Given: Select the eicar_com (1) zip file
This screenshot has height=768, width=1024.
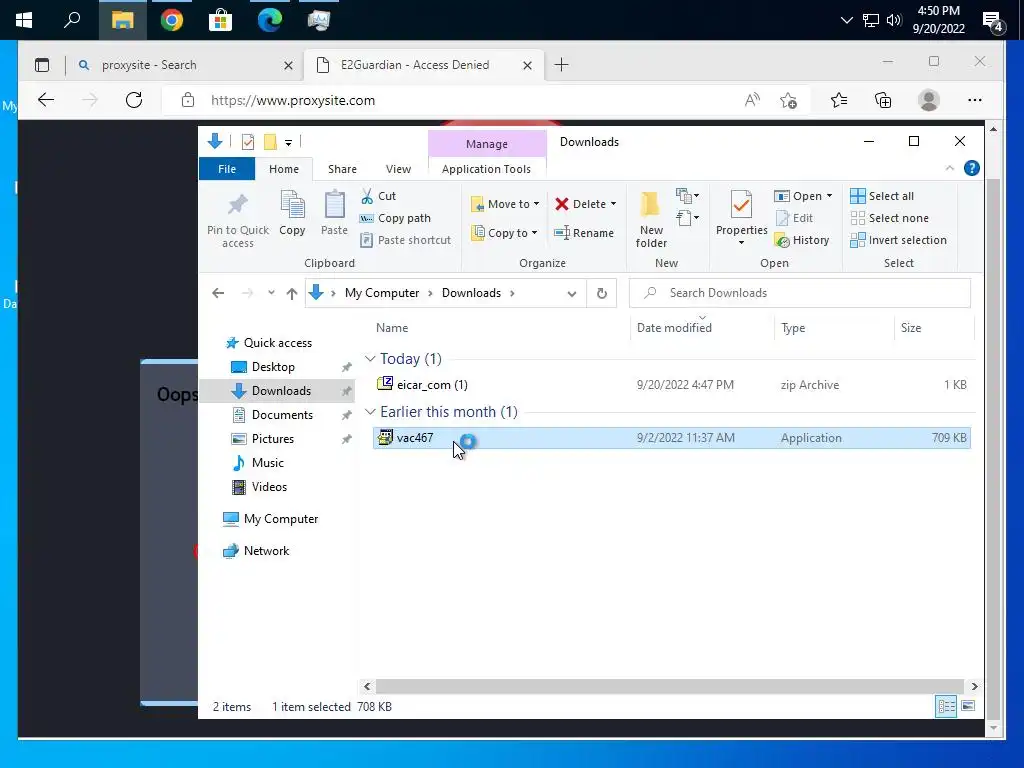Looking at the screenshot, I should [671, 385].
